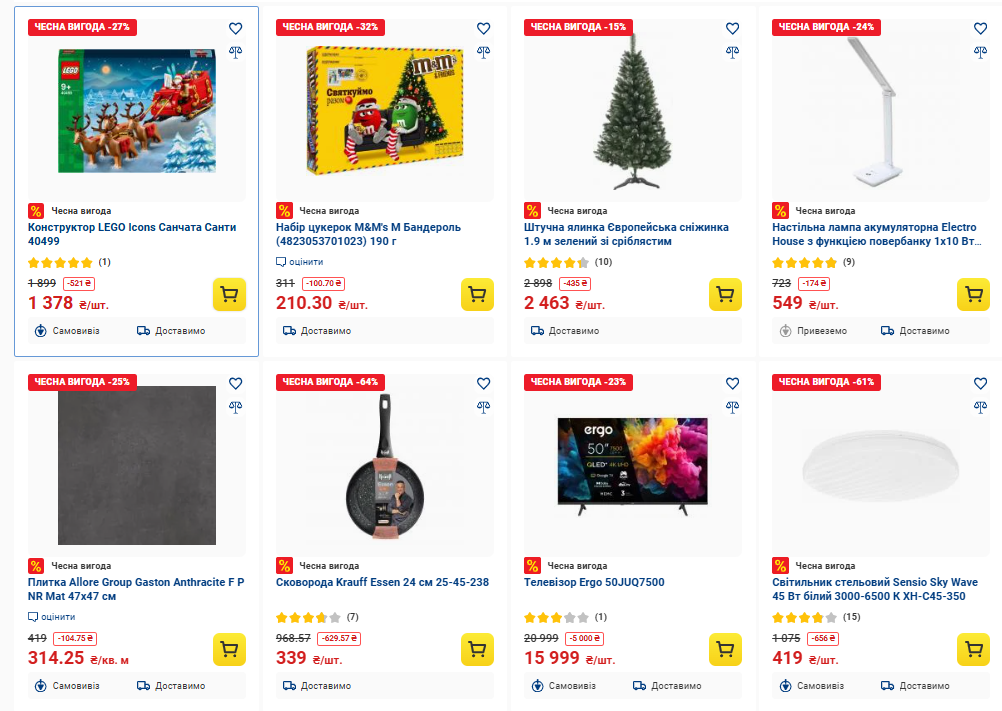Viewport: 1002px width, 711px height.
Task: Click the compare scales icon for the Christmas tree
Action: [732, 52]
